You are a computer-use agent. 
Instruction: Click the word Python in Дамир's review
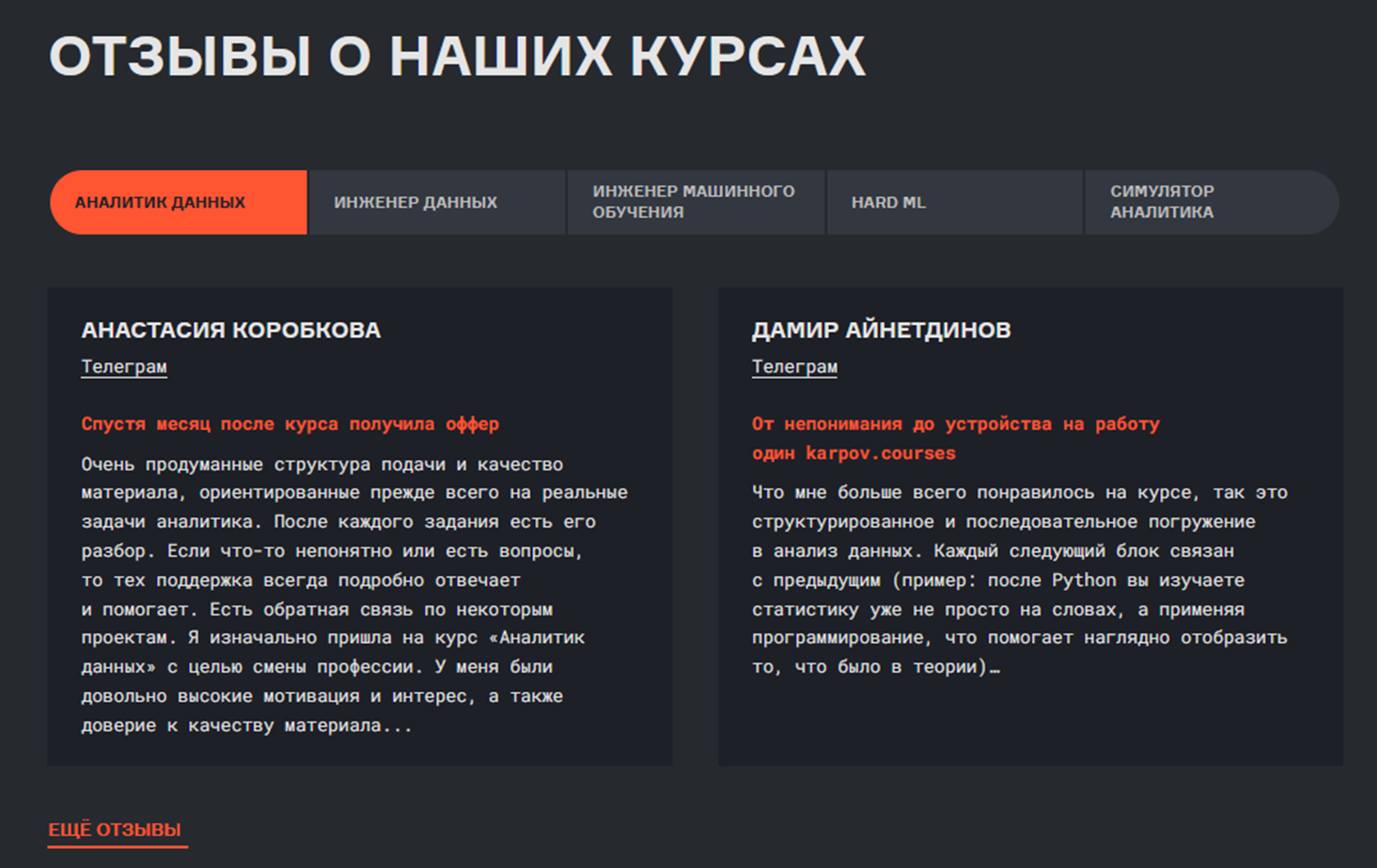click(1083, 580)
